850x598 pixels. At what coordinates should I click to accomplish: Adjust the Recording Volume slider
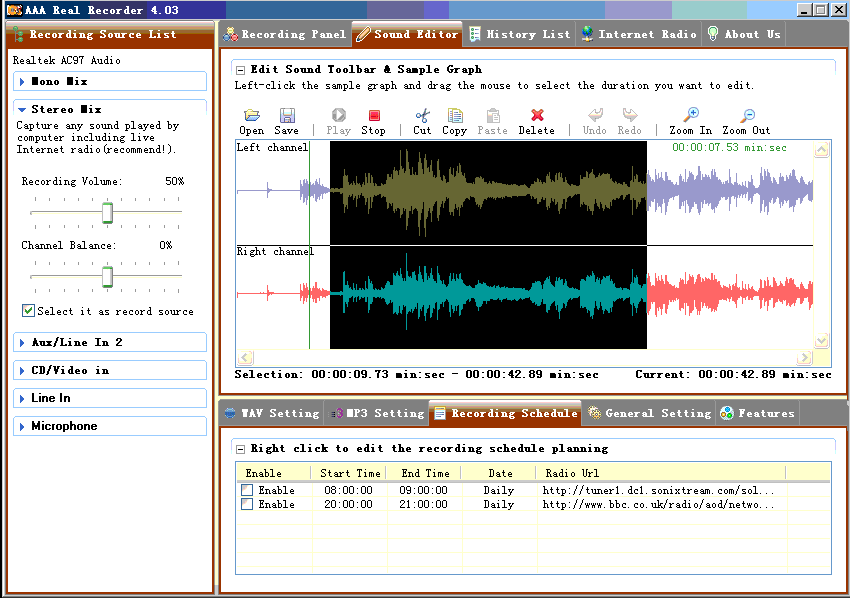pos(107,212)
